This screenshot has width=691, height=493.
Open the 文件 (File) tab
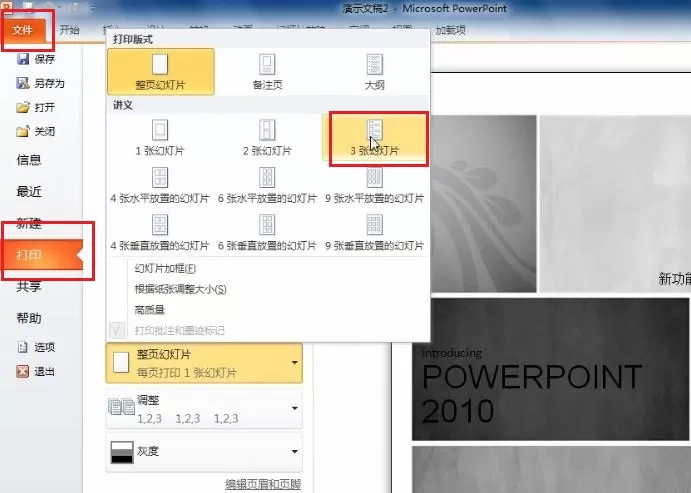24,30
